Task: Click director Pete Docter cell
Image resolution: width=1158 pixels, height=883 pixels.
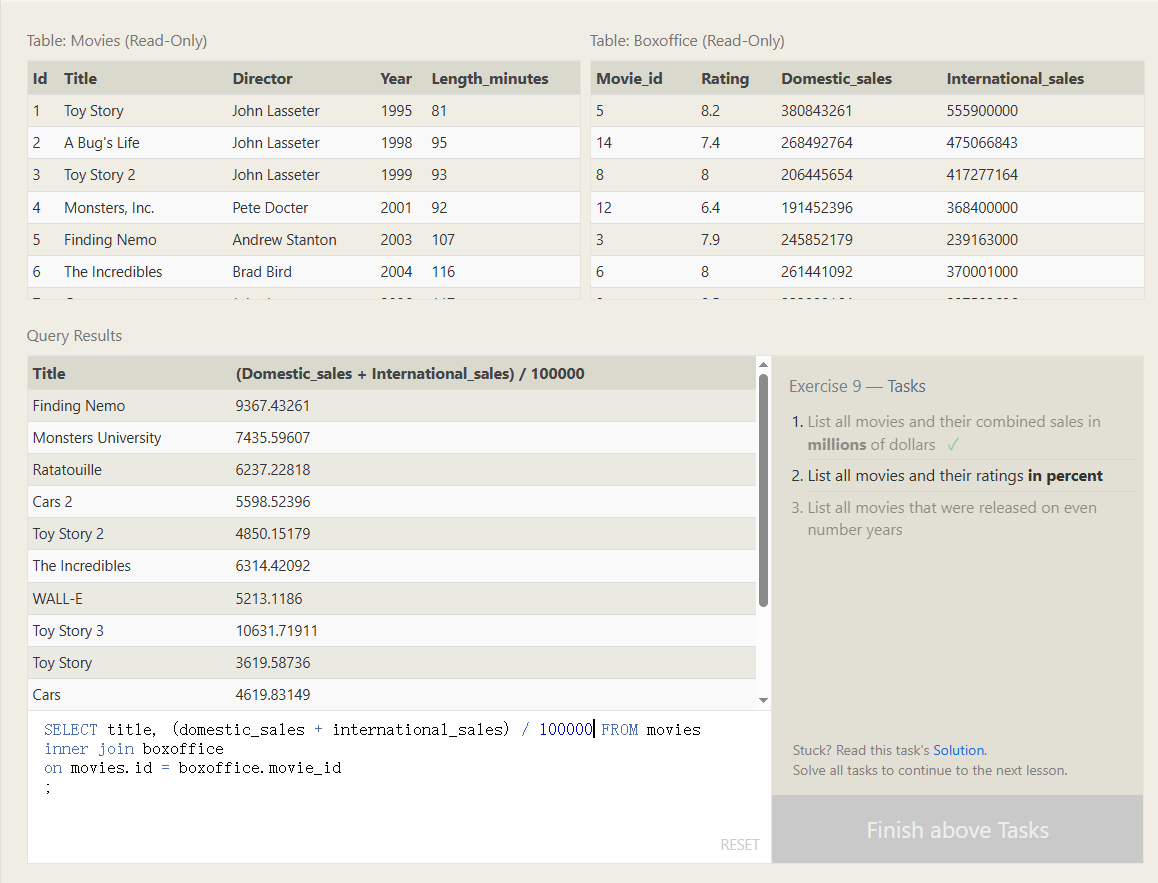Action: pos(270,207)
